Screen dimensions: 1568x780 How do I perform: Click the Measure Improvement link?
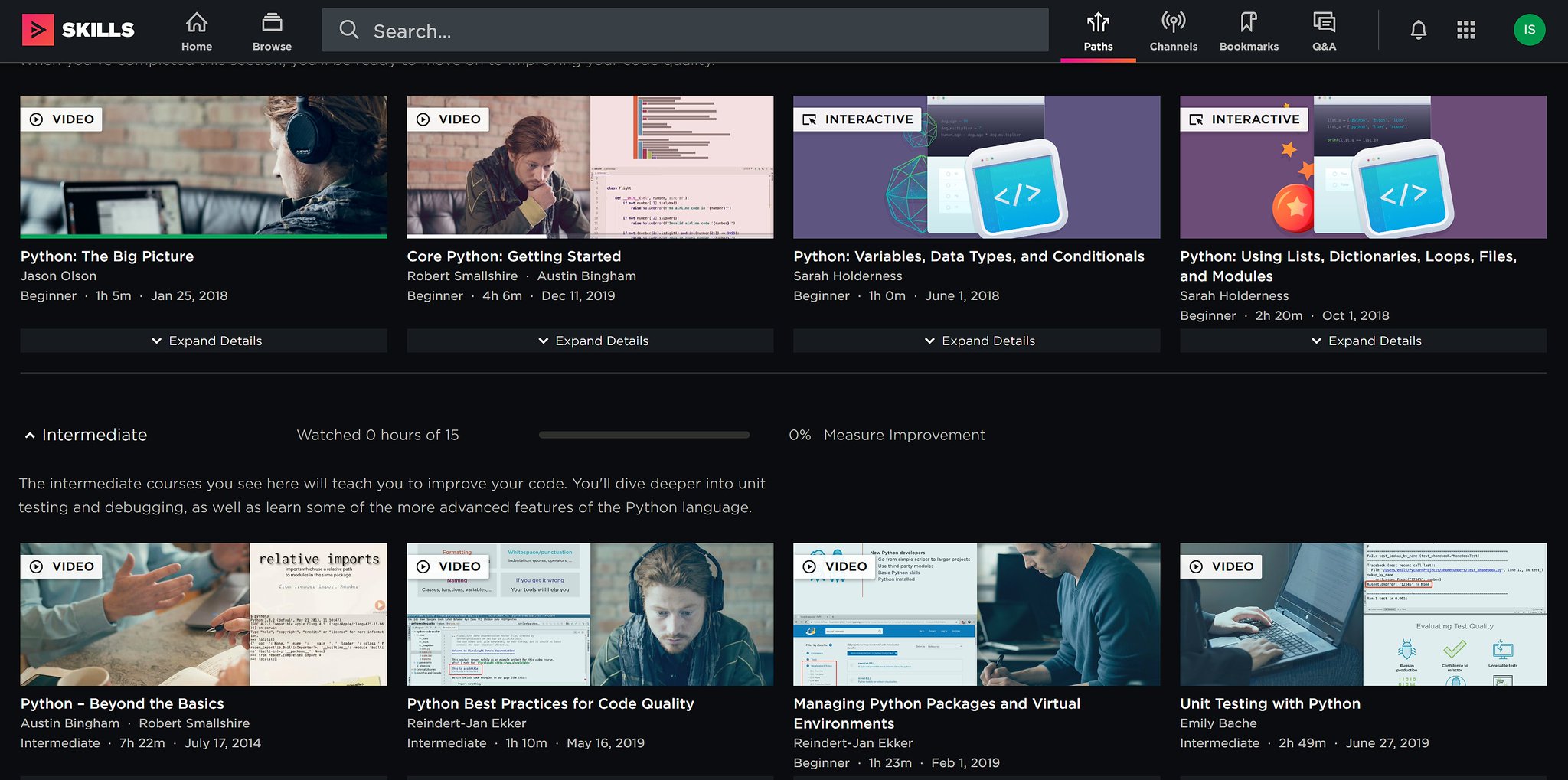[x=904, y=435]
